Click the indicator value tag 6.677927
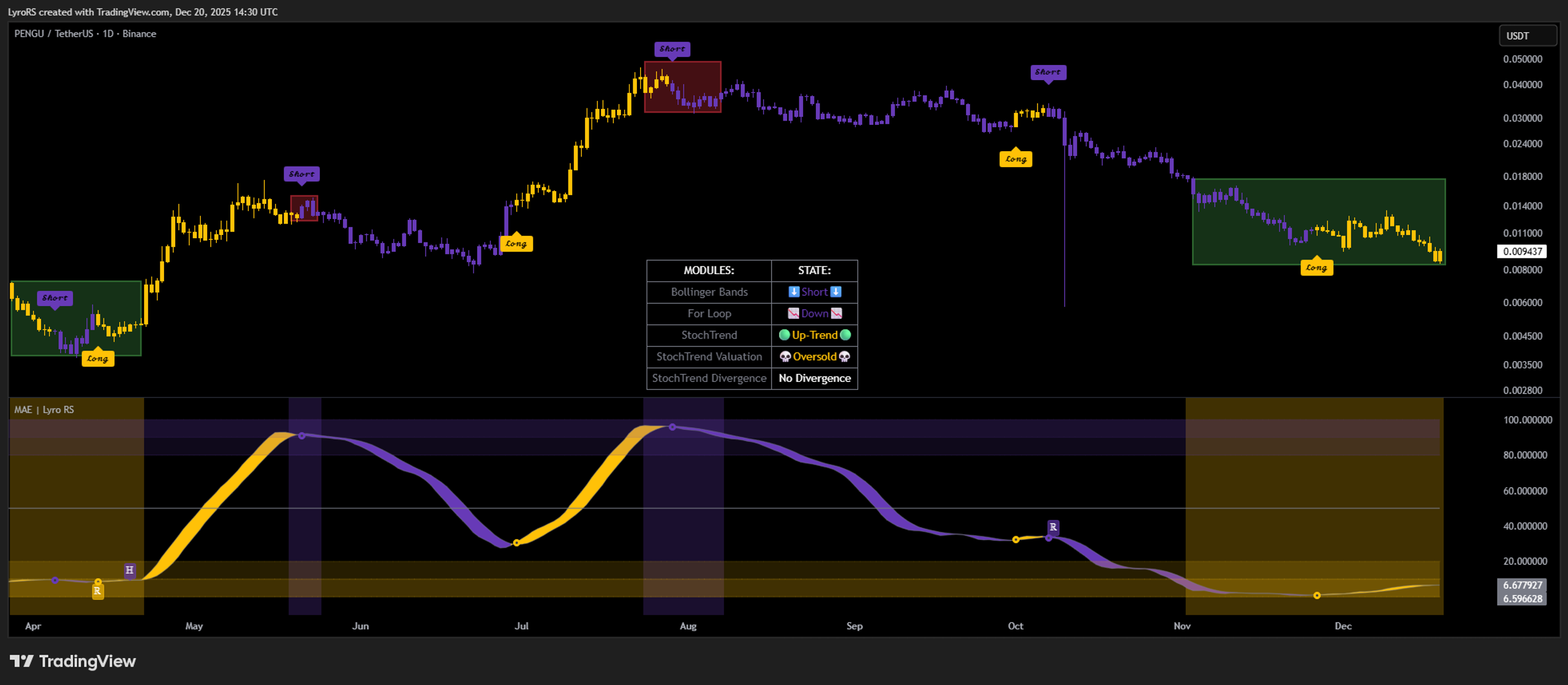The width and height of the screenshot is (1568, 685). pos(1522,585)
